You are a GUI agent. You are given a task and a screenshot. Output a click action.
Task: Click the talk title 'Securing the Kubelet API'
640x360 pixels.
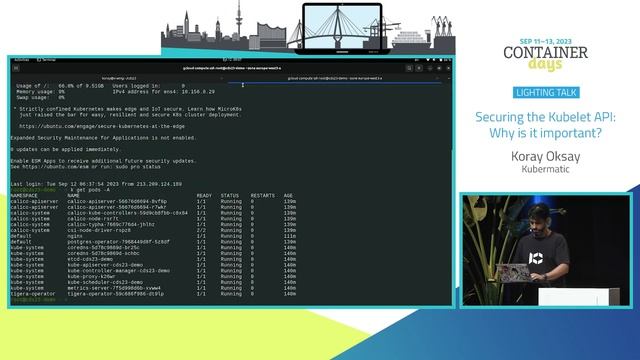545,125
